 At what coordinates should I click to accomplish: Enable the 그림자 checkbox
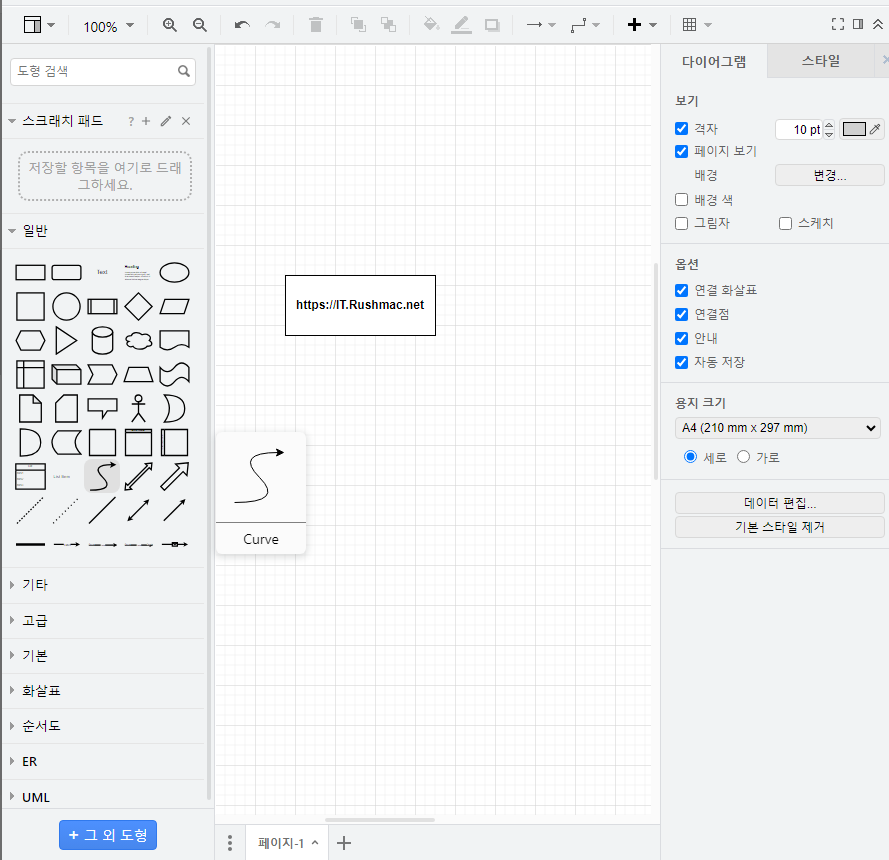pyautogui.click(x=681, y=223)
